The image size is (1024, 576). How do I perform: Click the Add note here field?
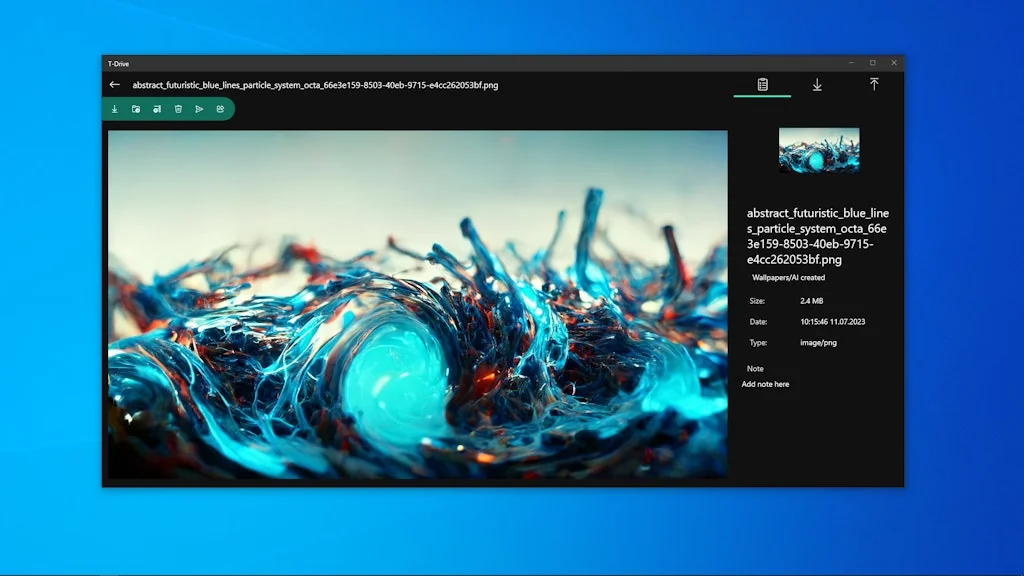766,383
